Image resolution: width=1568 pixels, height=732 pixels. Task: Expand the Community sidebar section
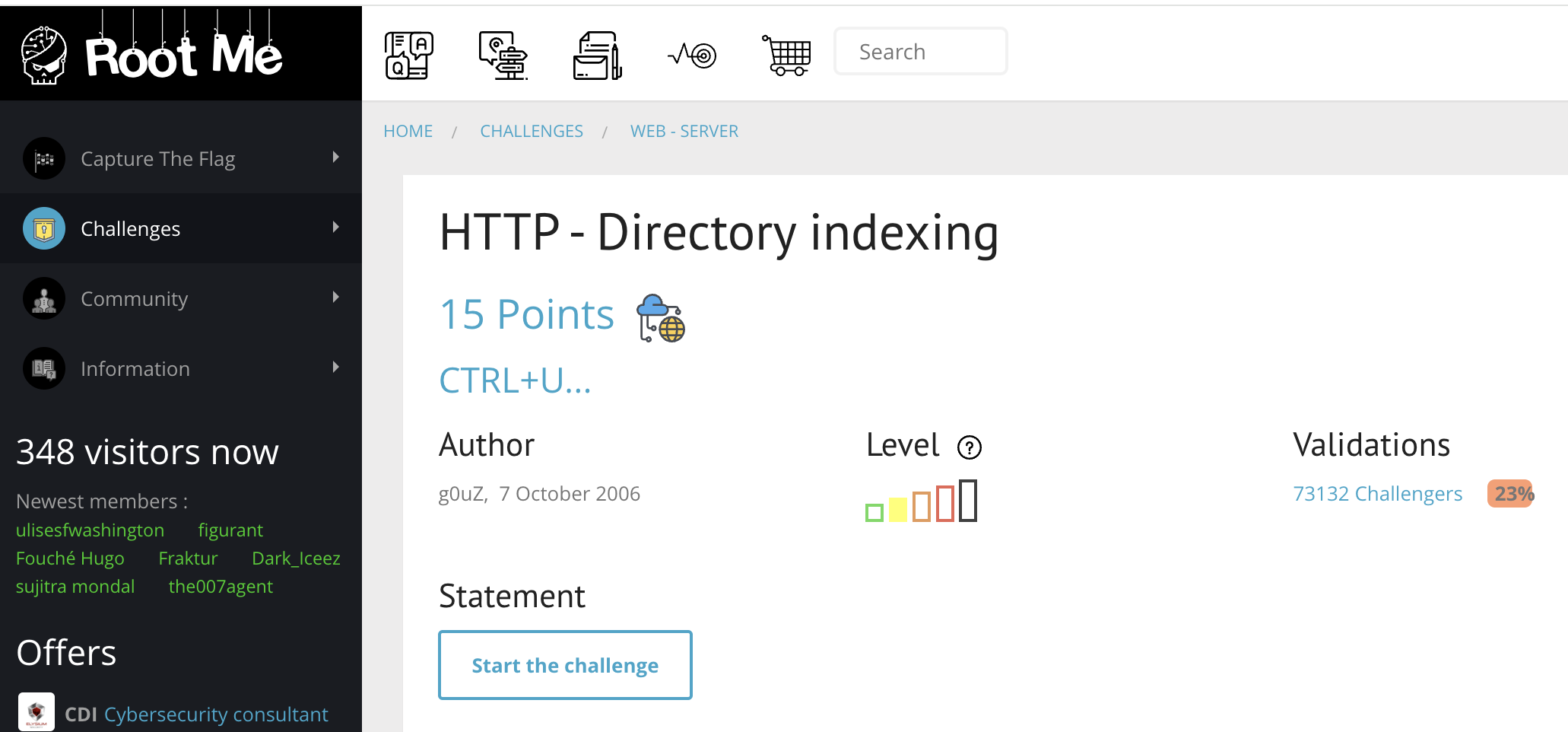tap(335, 298)
